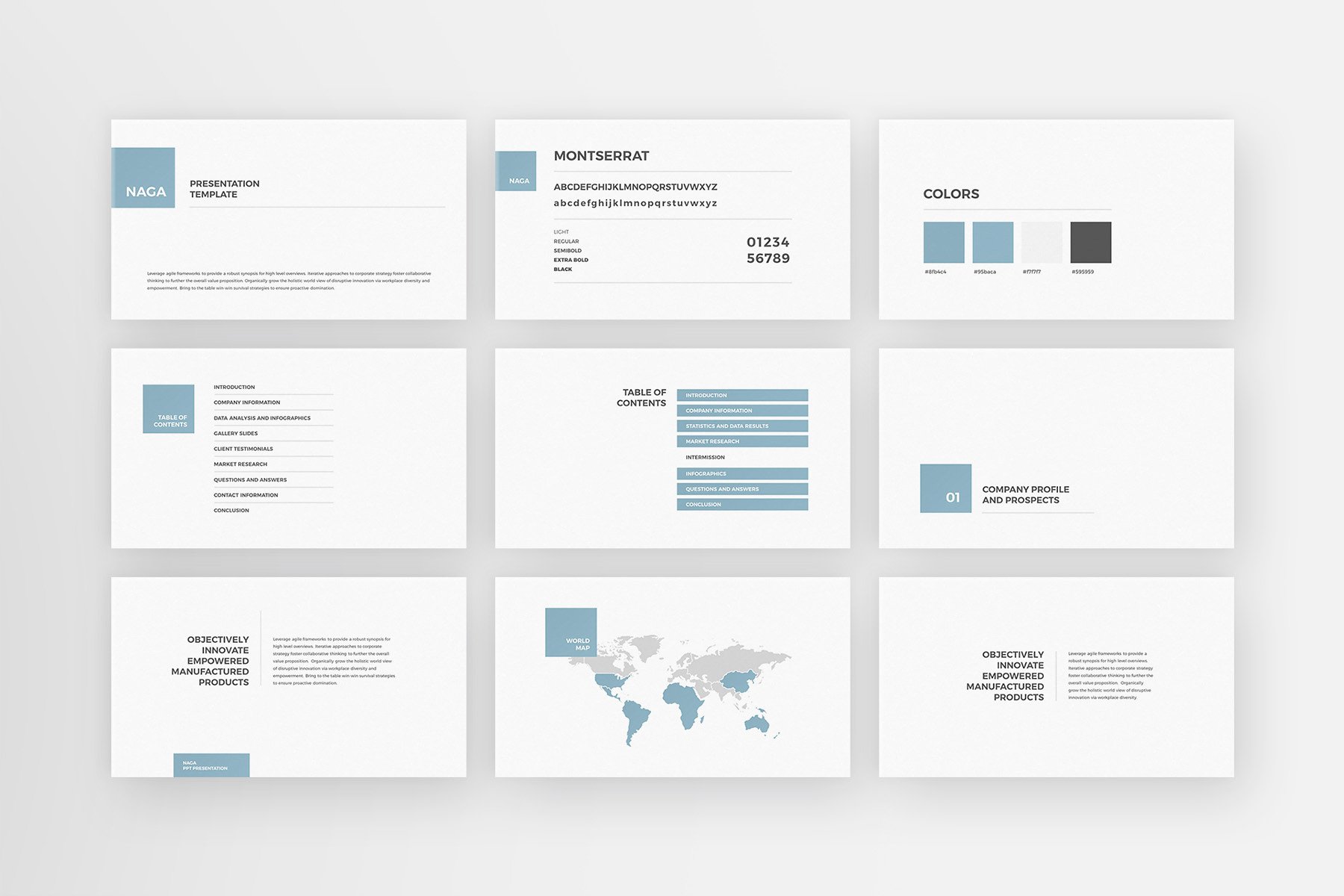
Task: Click the 'CONTACT INFORMATION' entry
Action: (246, 495)
